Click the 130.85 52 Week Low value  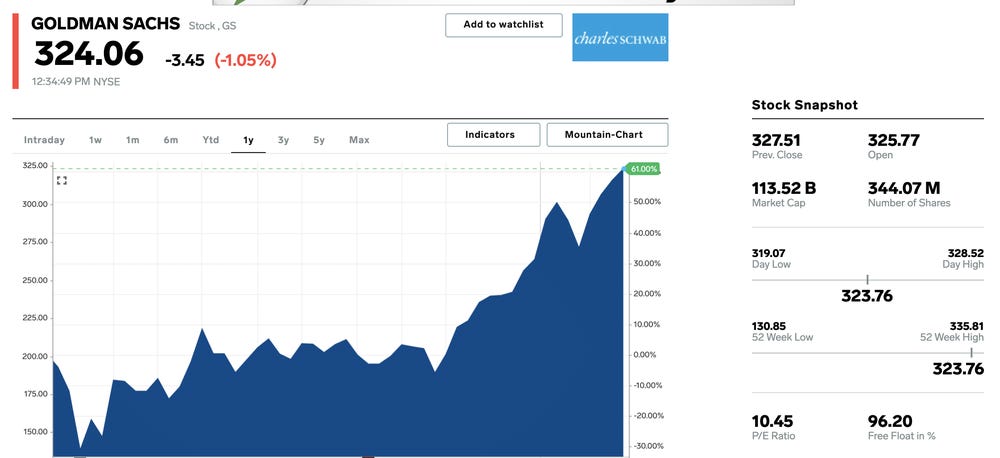click(768, 326)
